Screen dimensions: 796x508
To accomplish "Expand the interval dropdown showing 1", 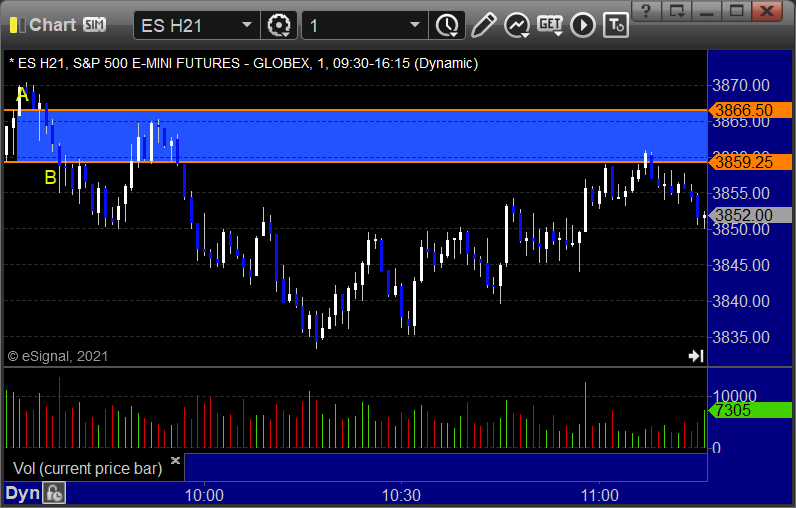I will 415,25.
